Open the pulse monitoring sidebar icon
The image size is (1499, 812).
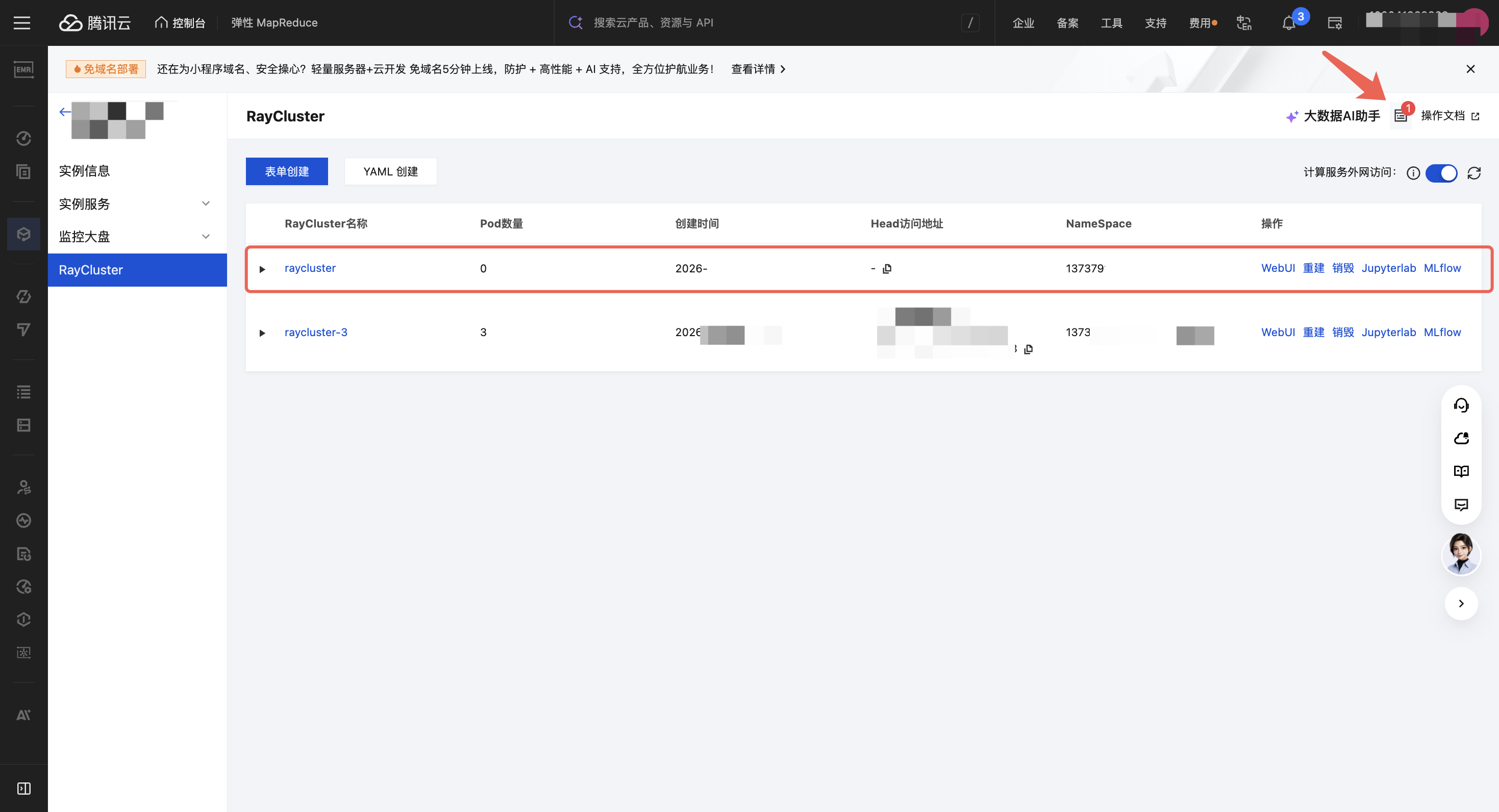pos(24,521)
